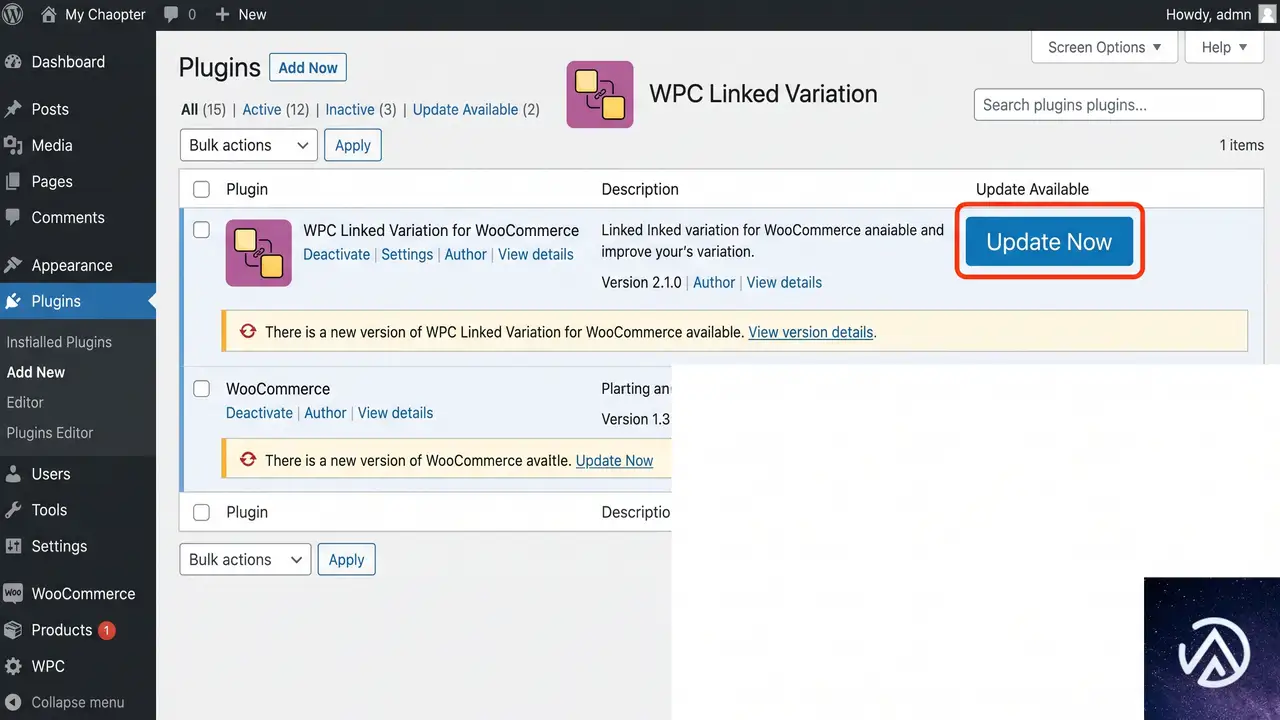Click the Description column header at top
This screenshot has height=720, width=1280.
point(640,189)
